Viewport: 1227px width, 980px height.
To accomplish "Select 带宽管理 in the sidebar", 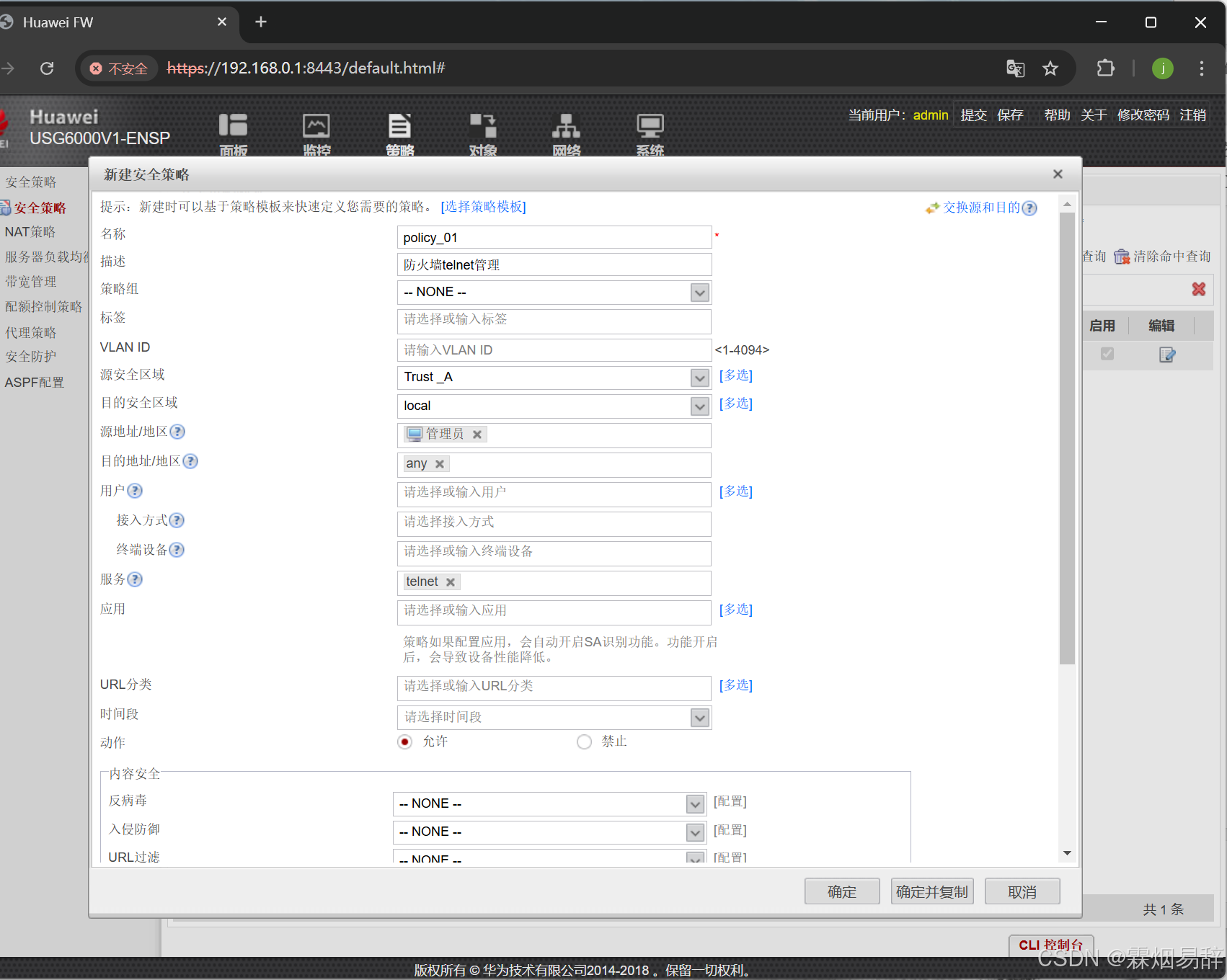I will 30,282.
